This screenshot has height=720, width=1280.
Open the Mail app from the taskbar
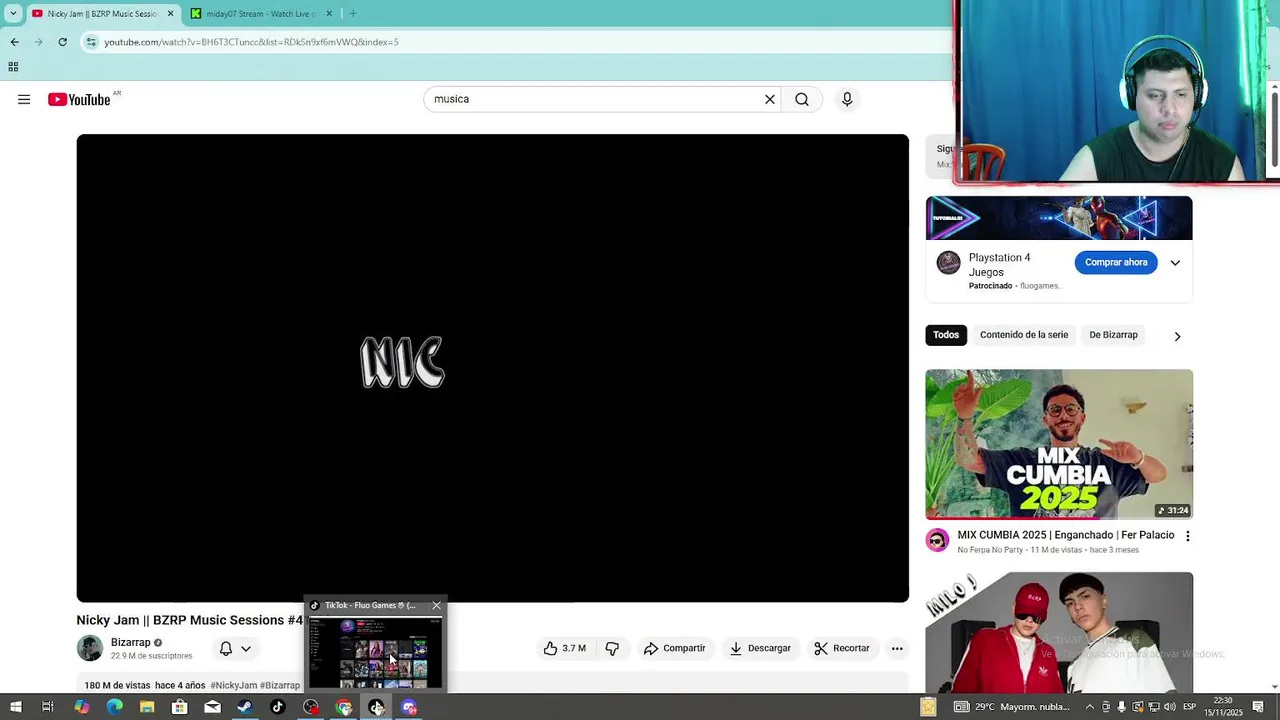pyautogui.click(x=212, y=707)
